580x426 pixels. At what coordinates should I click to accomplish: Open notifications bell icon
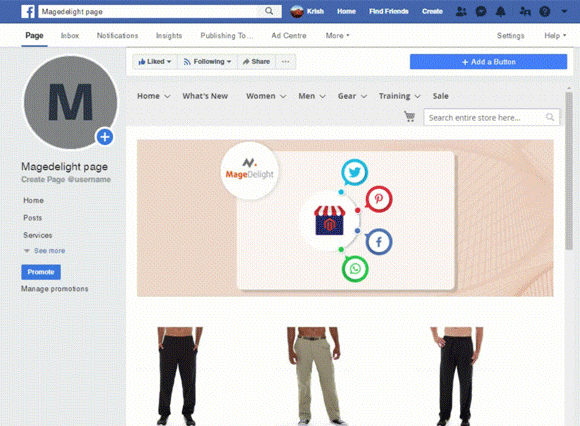[x=500, y=11]
